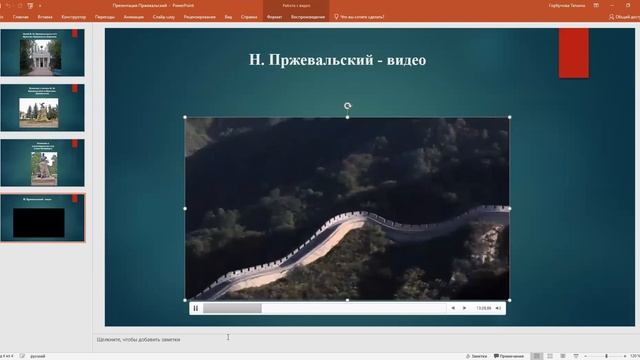Open the Рецензирование ribbon tab
This screenshot has width=640, height=360.
[200, 17]
